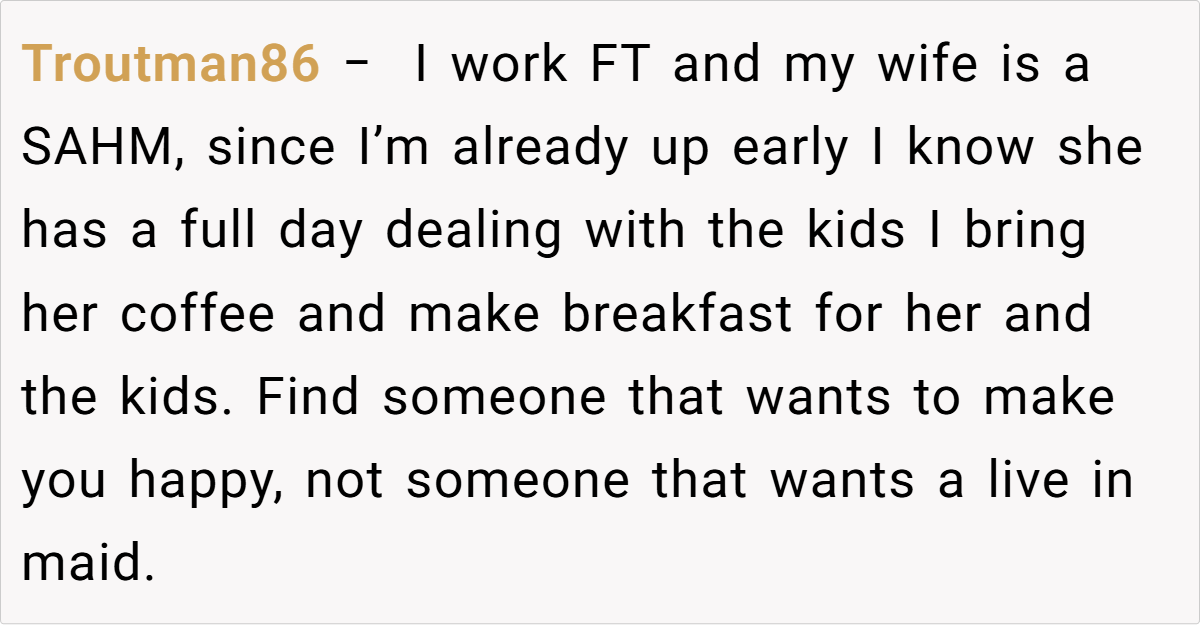Click the word "bring" in the comment
Image resolution: width=1200 pixels, height=625 pixels.
pyautogui.click(x=1025, y=233)
